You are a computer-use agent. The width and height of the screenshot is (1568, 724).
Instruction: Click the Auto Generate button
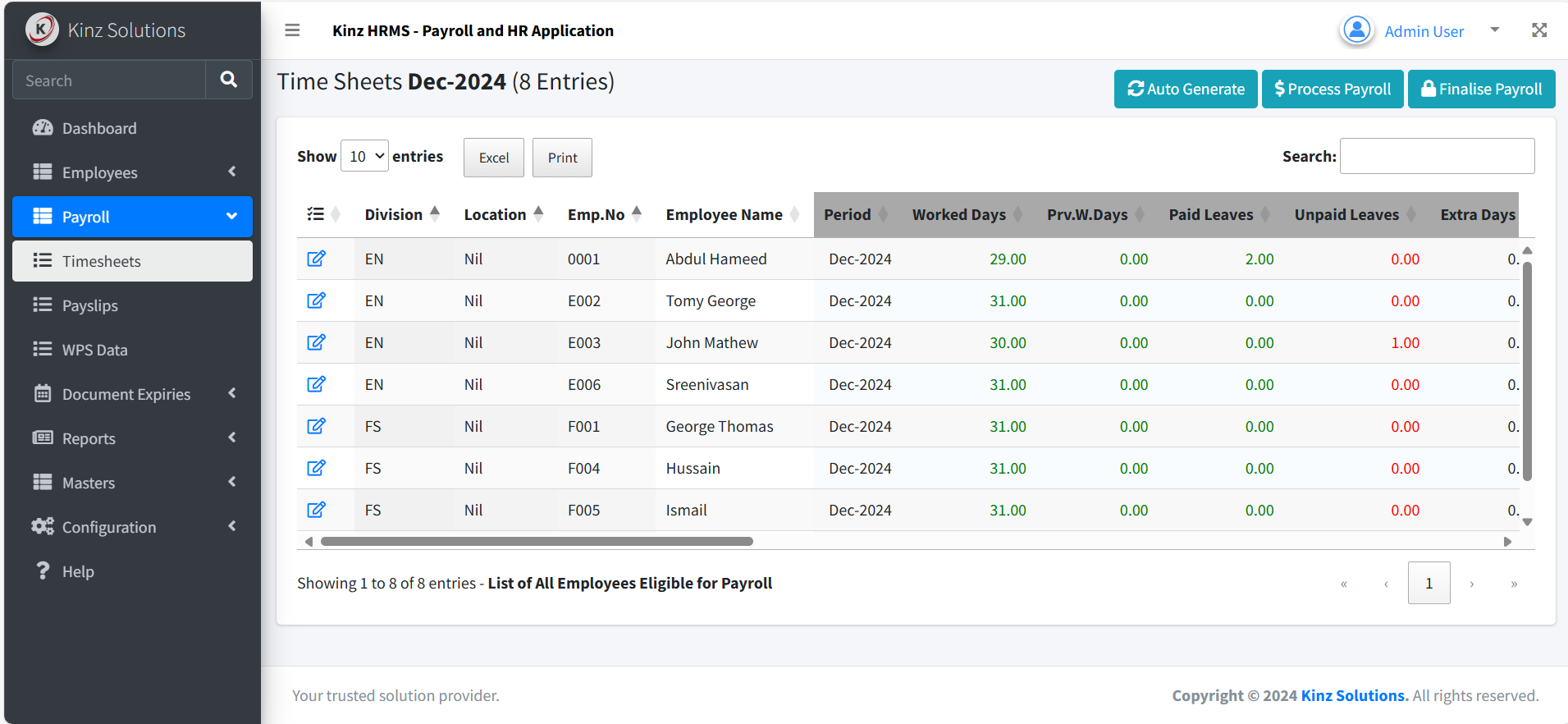(x=1186, y=89)
